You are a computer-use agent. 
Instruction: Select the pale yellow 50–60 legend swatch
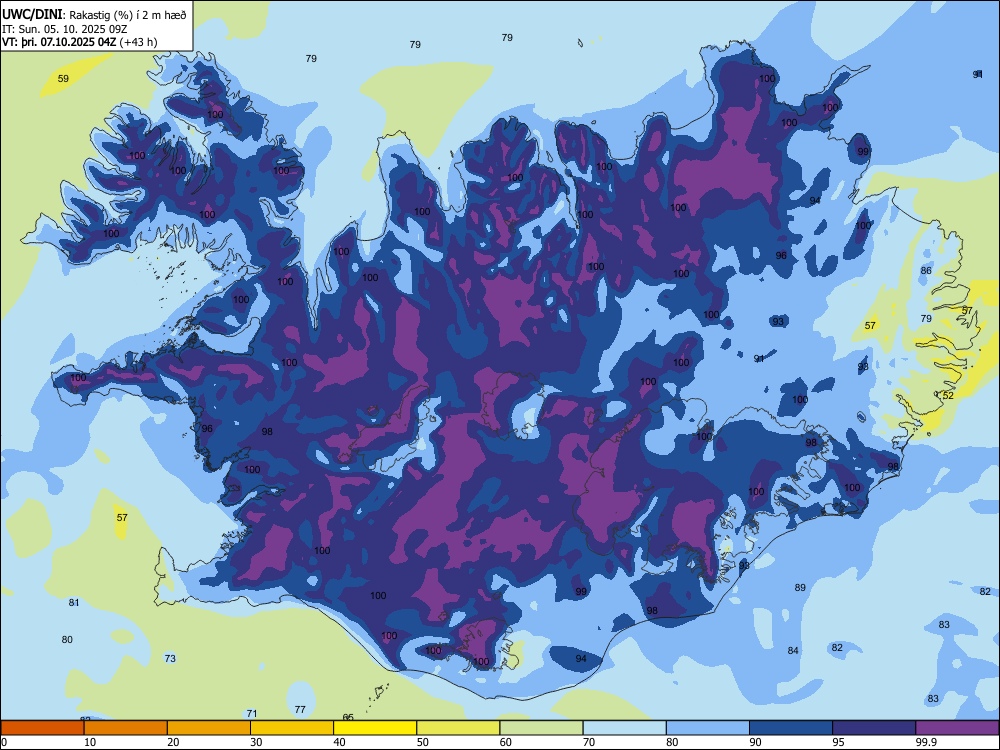[458, 728]
